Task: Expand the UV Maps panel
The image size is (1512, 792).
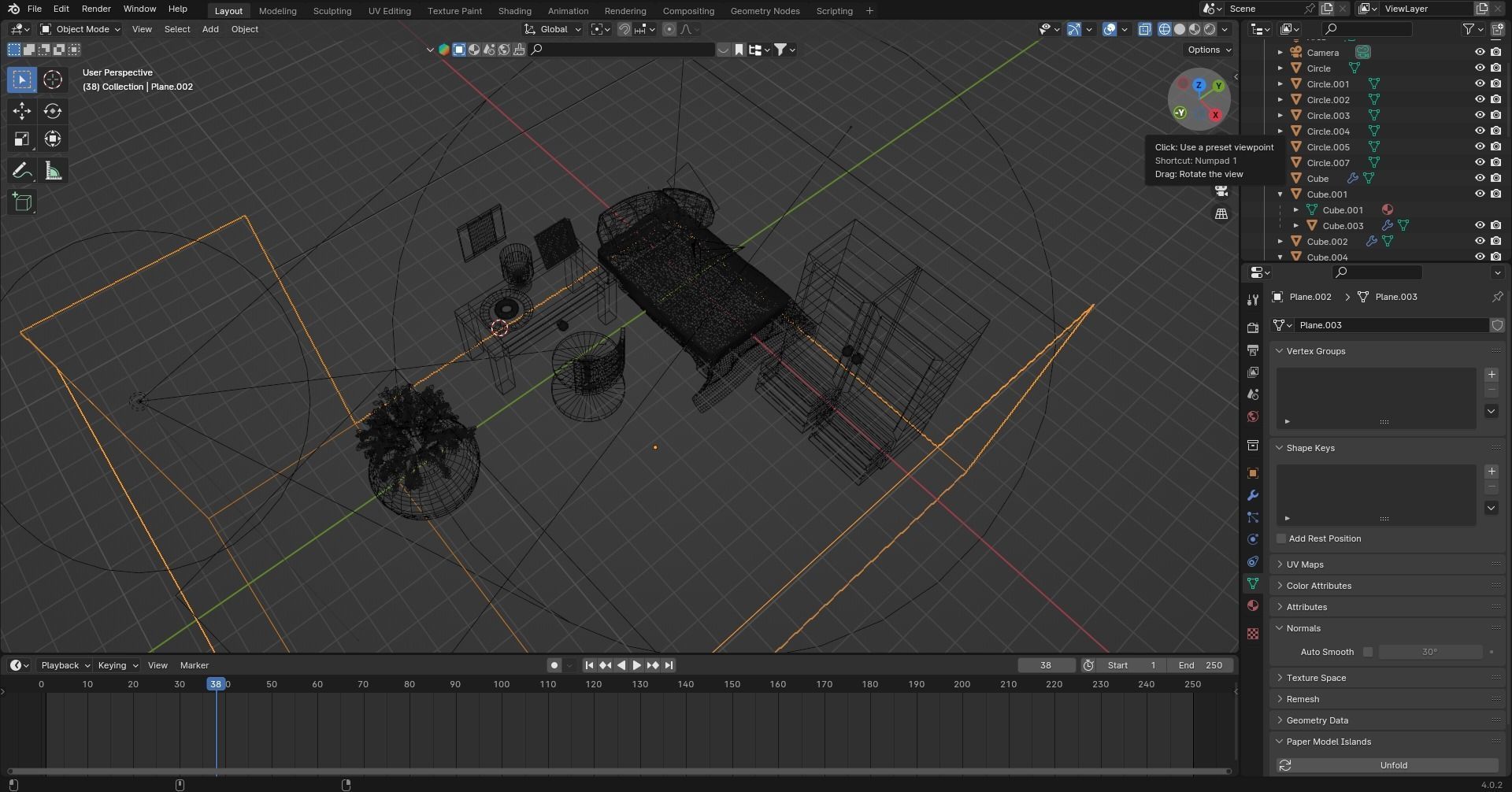Action: (1279, 564)
